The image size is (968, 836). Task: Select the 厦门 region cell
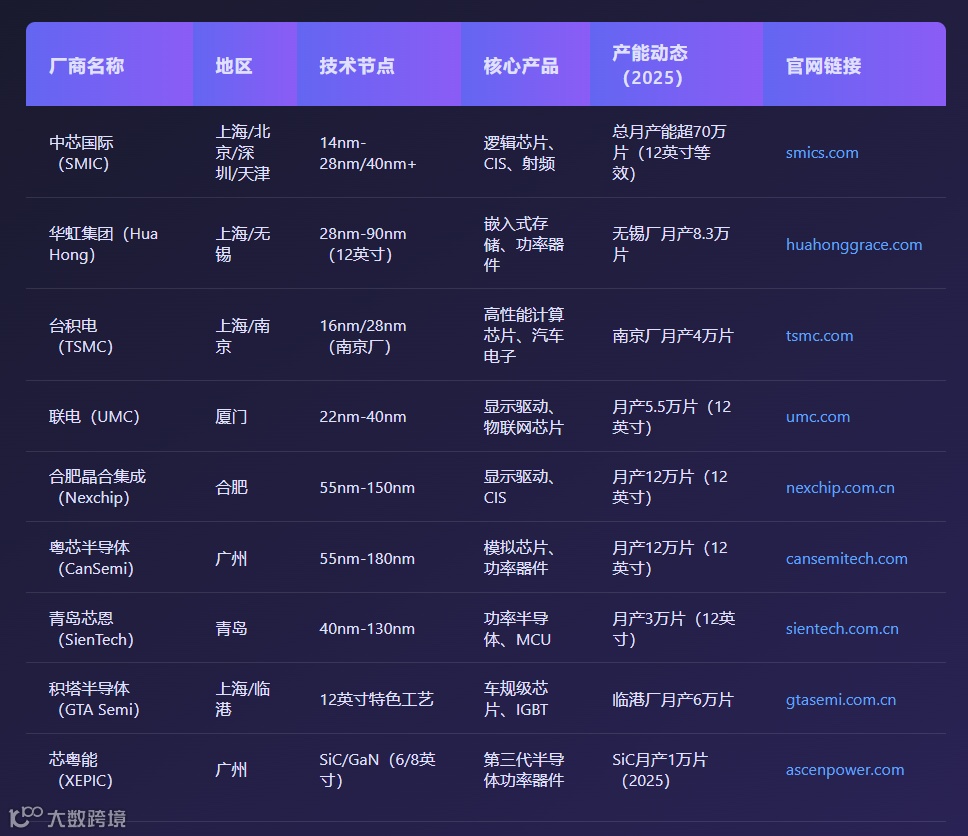coord(245,417)
